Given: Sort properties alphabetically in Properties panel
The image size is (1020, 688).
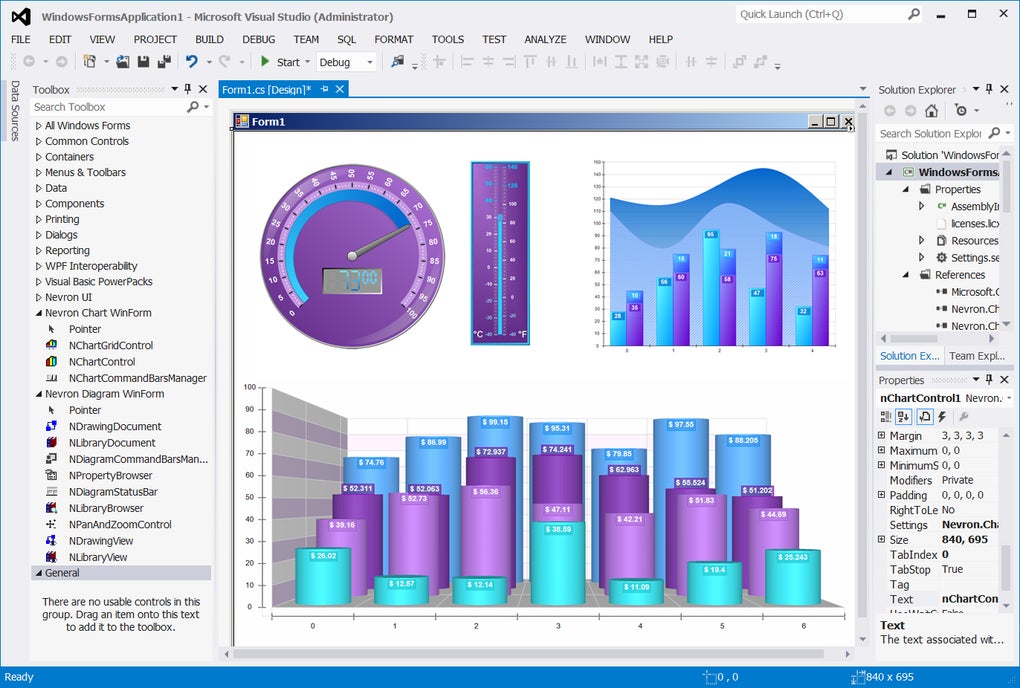Looking at the screenshot, I should (x=903, y=416).
